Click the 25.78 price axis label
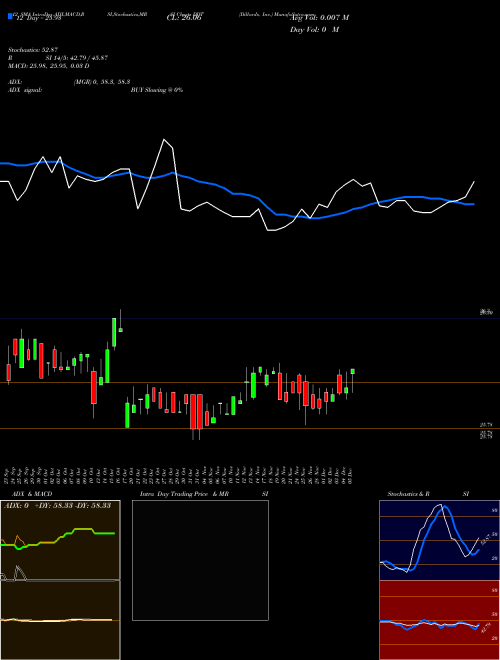The width and height of the screenshot is (500, 660). click(486, 426)
